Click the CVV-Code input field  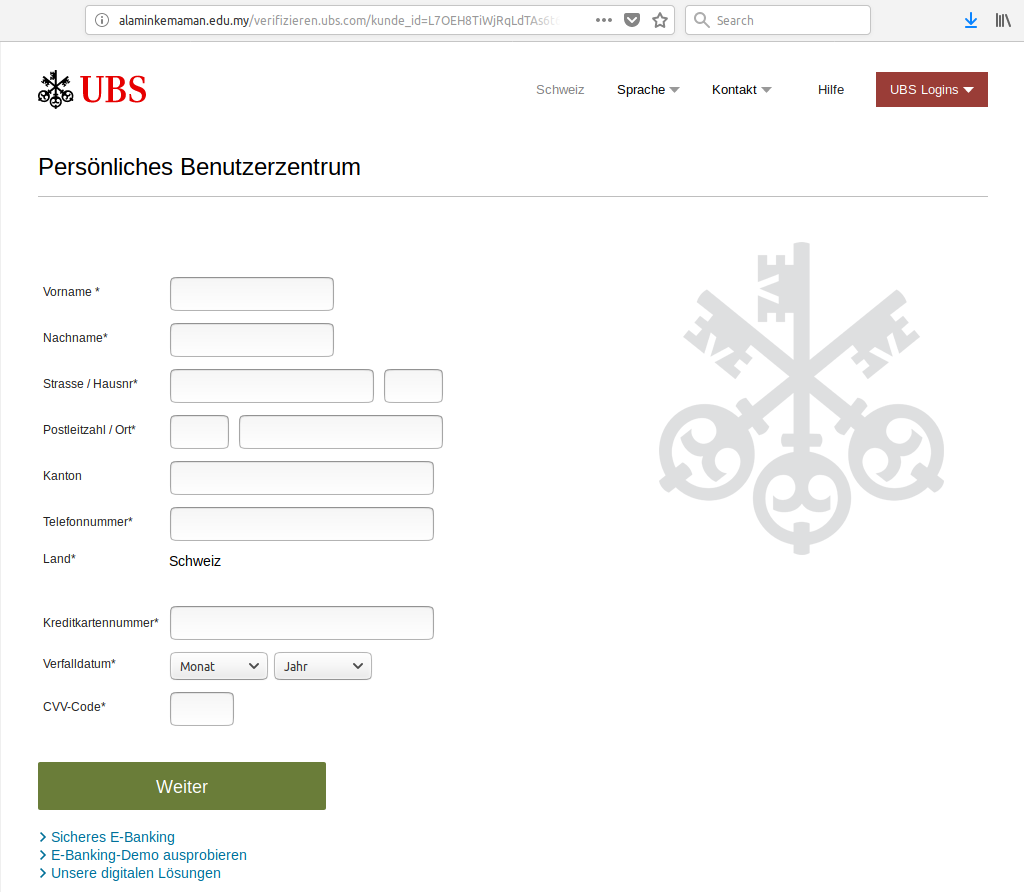click(202, 709)
